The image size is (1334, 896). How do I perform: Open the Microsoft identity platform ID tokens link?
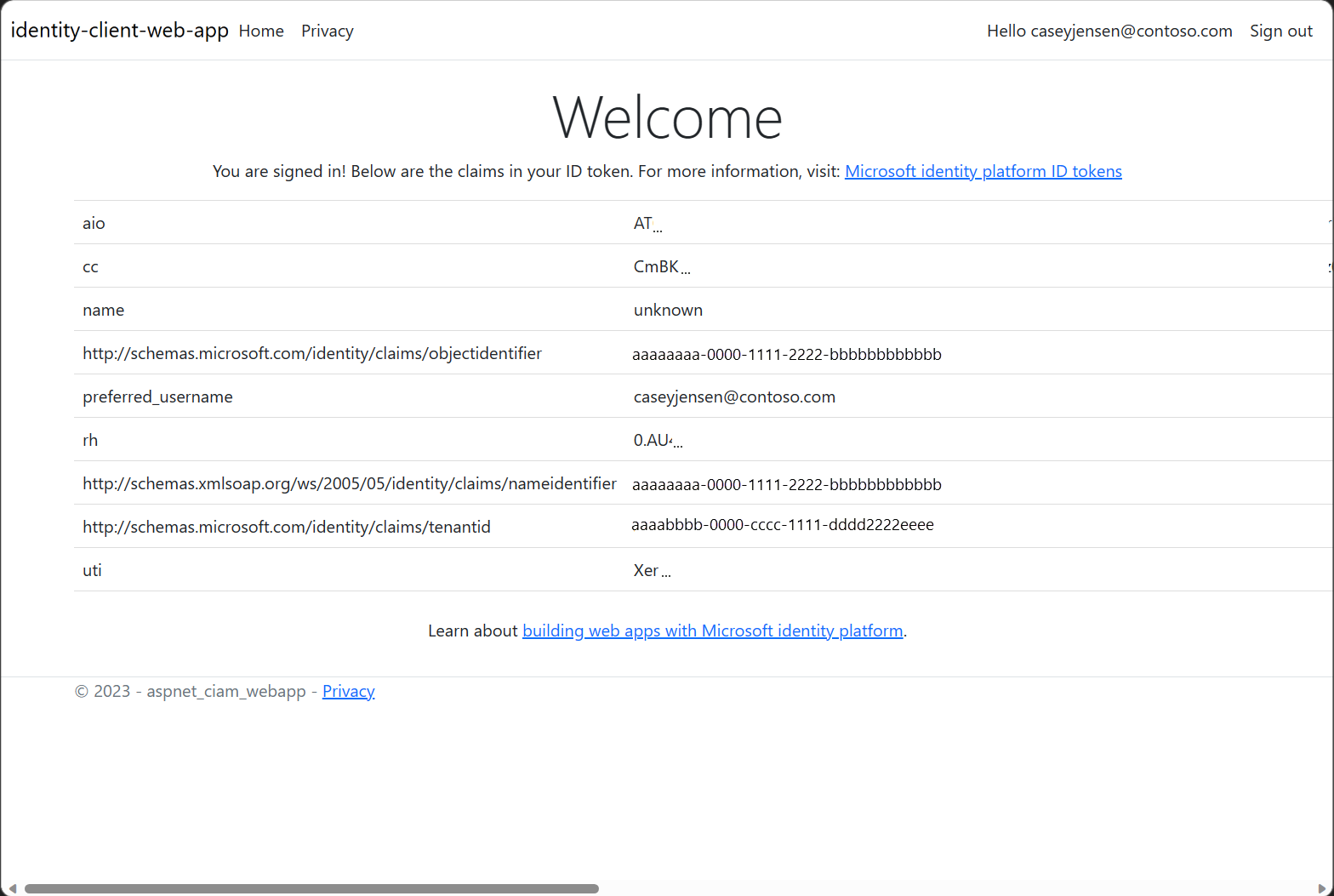coord(983,171)
